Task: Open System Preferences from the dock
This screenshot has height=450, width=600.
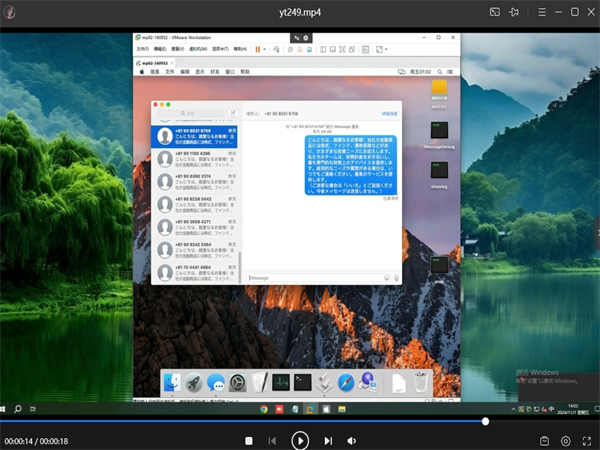Action: point(237,382)
